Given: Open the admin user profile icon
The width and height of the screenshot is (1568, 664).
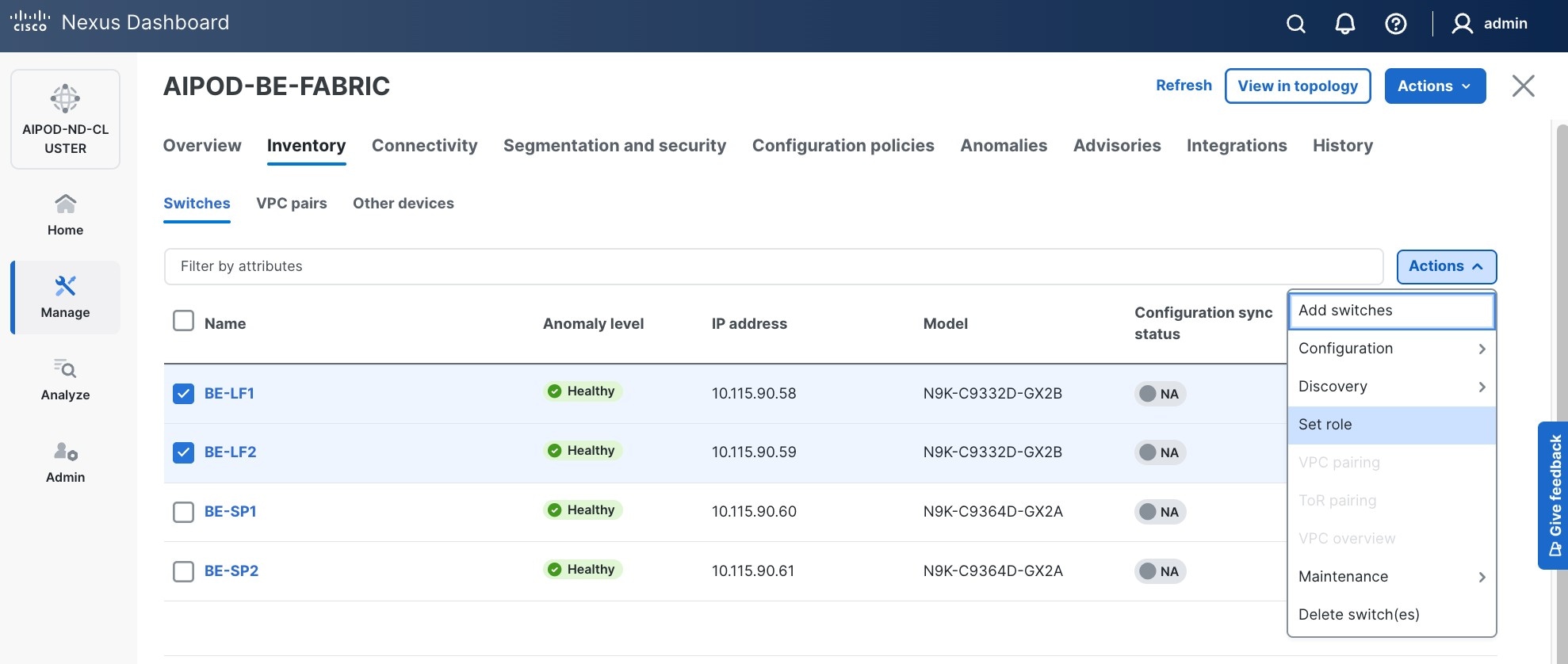Looking at the screenshot, I should click(x=1462, y=24).
